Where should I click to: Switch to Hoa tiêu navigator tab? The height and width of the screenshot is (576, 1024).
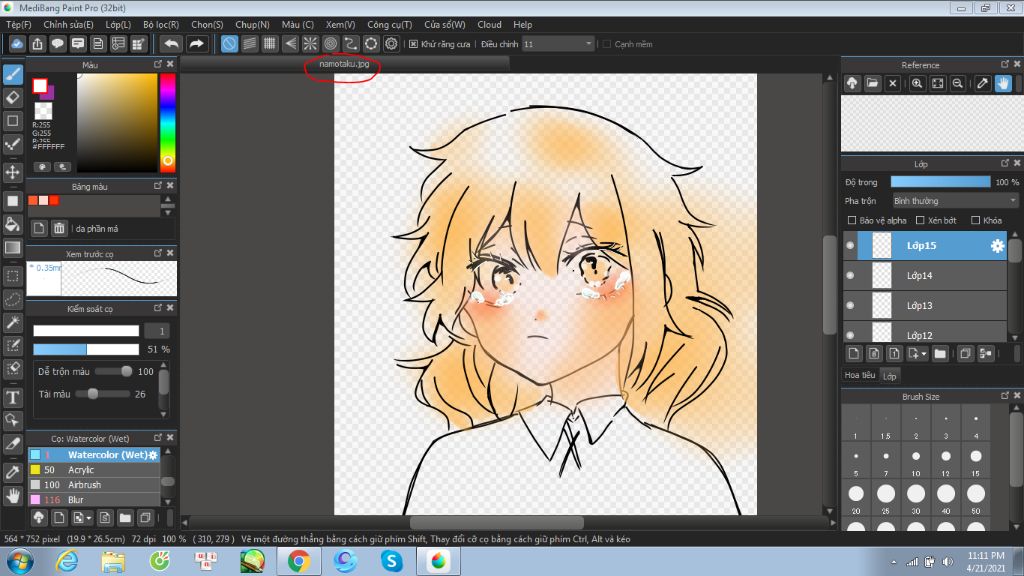859,375
